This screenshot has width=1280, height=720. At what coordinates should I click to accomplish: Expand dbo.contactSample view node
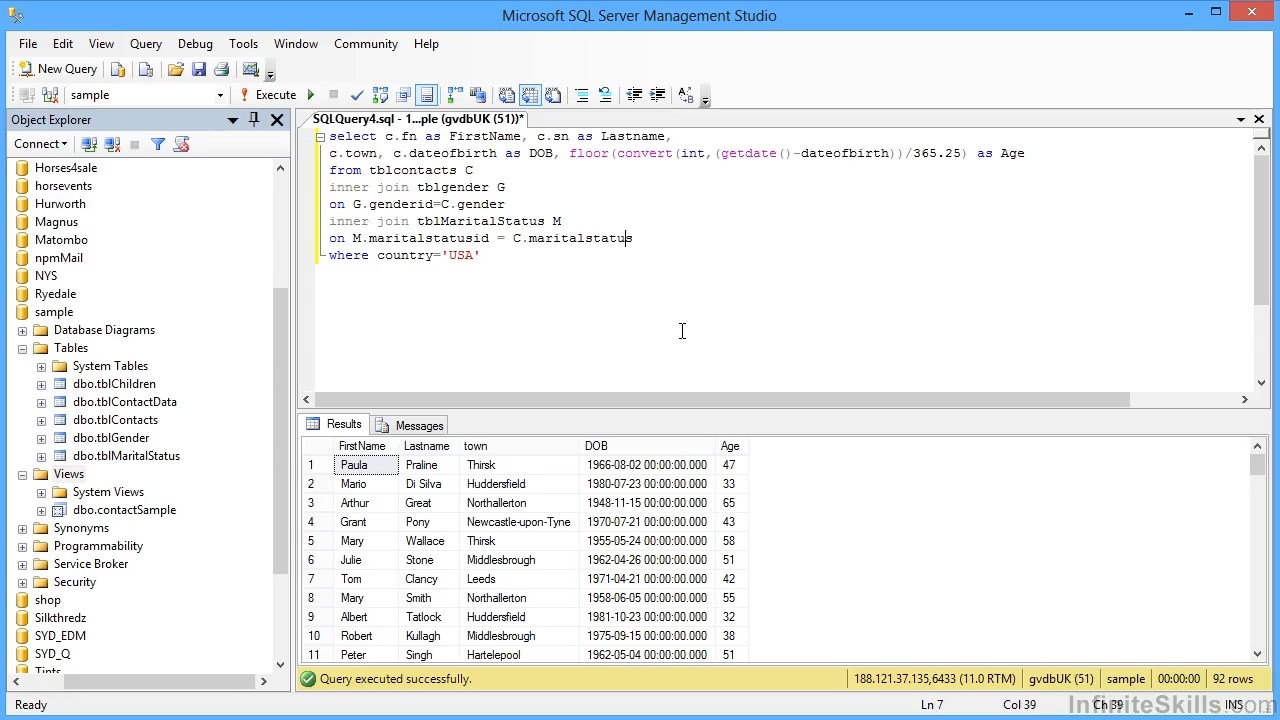coord(41,510)
